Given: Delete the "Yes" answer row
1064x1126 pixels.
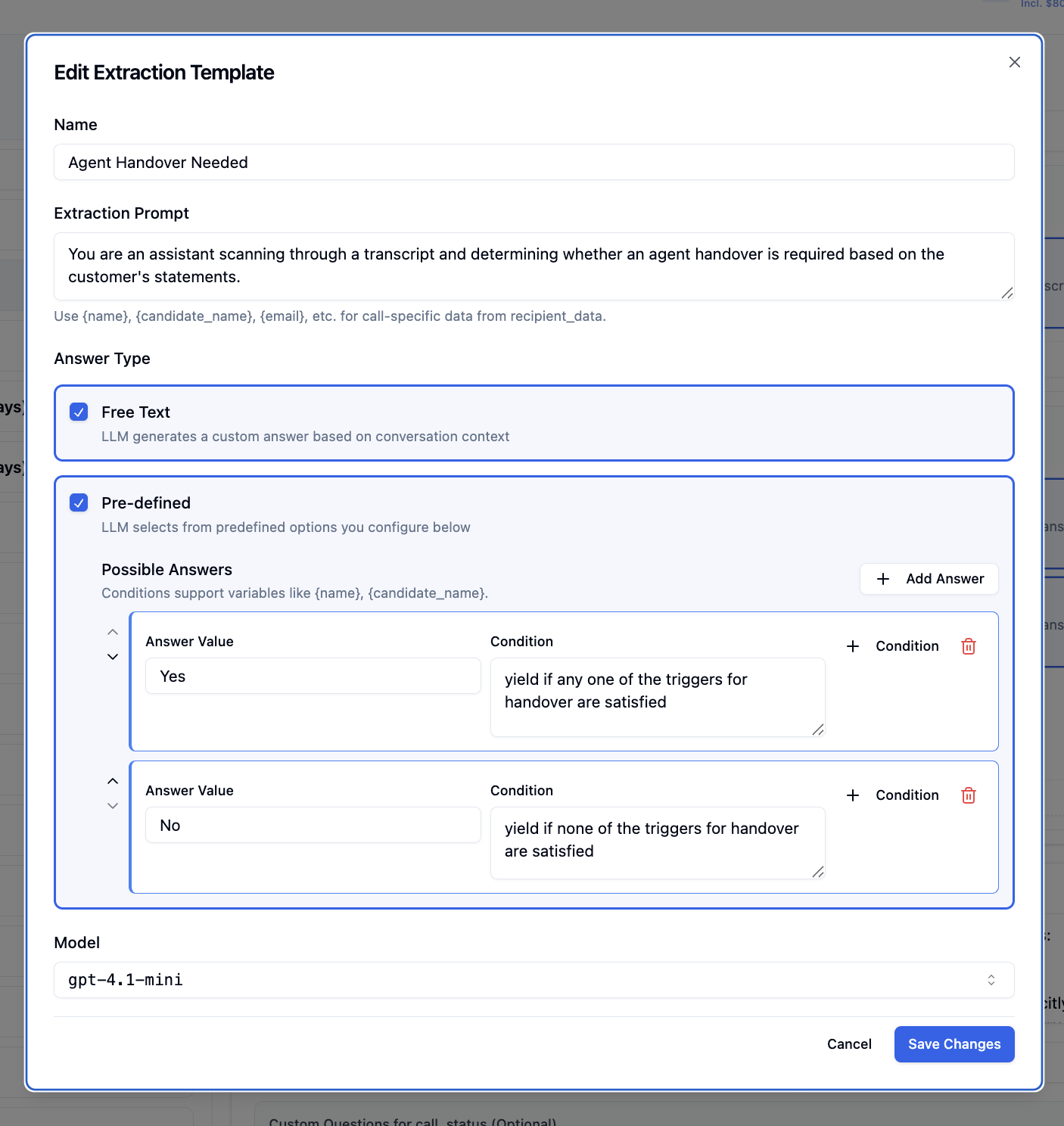Looking at the screenshot, I should (968, 646).
